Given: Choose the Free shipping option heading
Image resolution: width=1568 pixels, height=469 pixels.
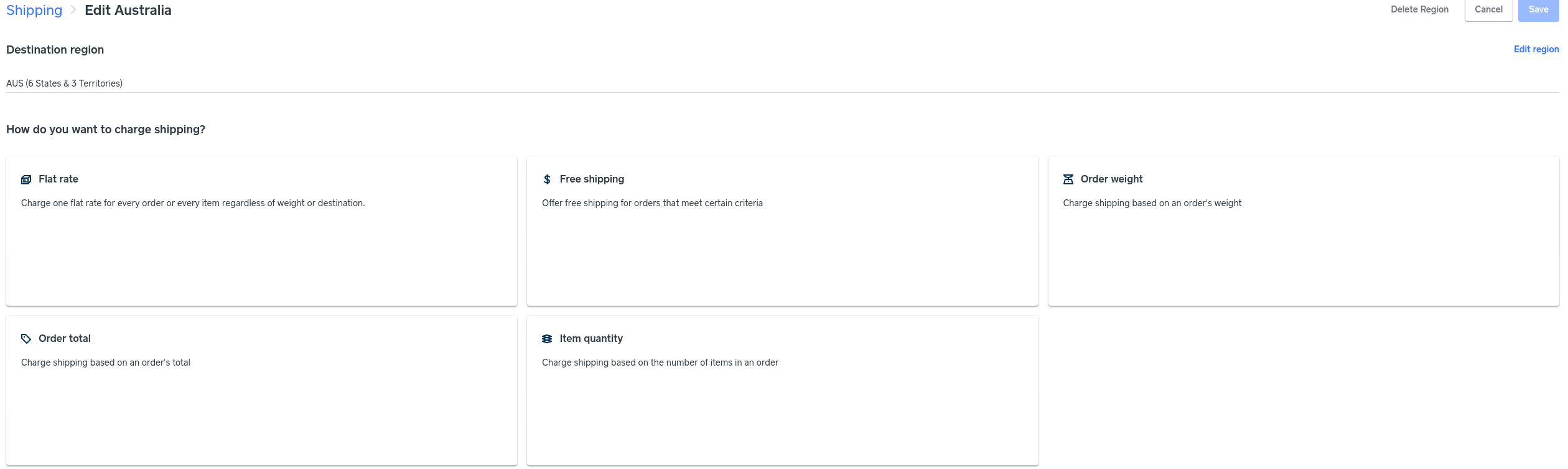Looking at the screenshot, I should (591, 179).
